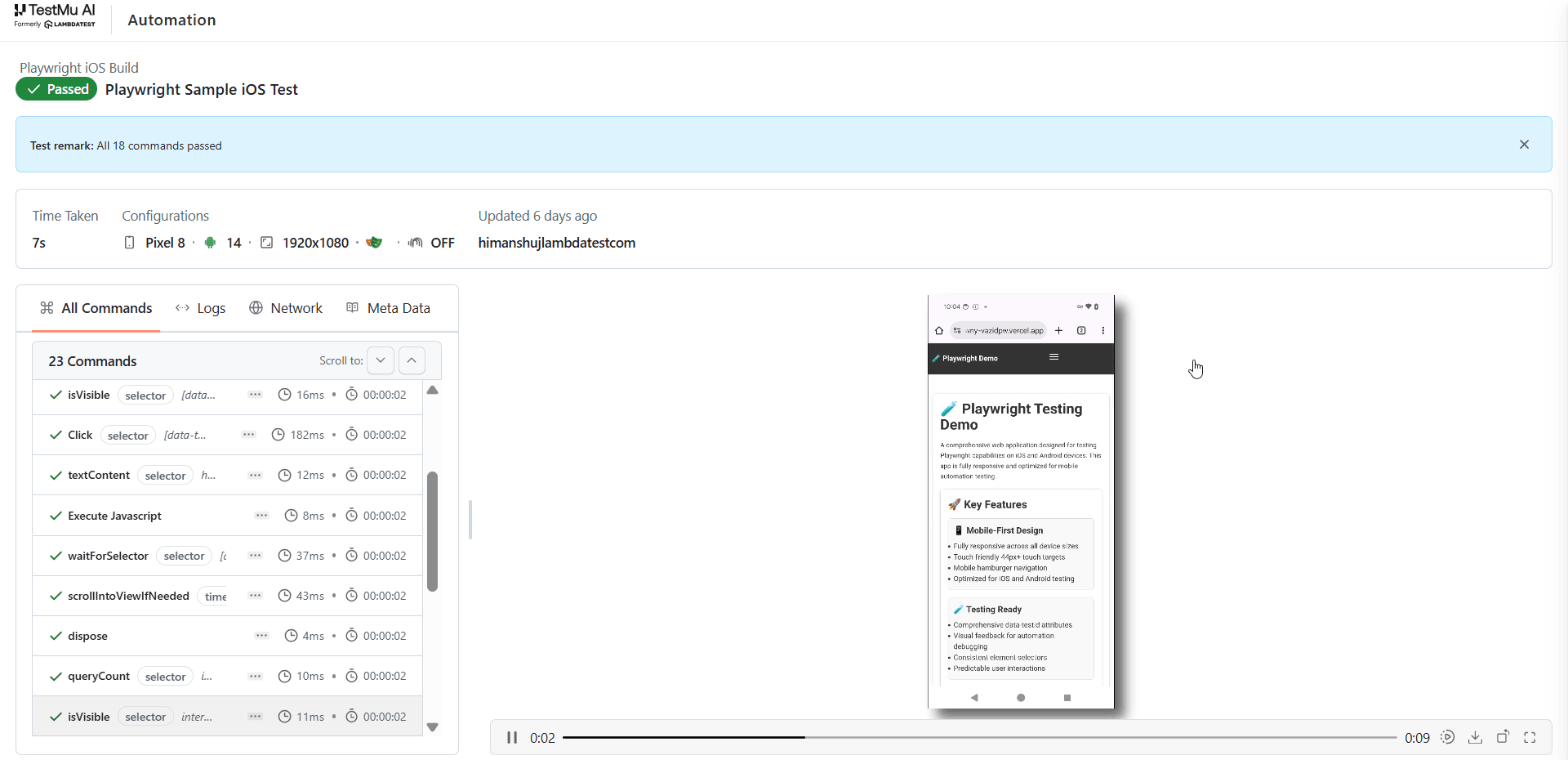Click the Playwright browser icon
Viewport: 1568px width, 760px height.
click(374, 243)
